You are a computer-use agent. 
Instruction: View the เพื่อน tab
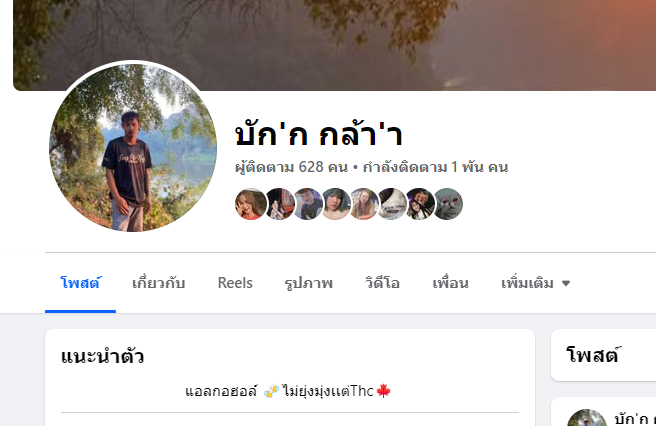point(450,283)
